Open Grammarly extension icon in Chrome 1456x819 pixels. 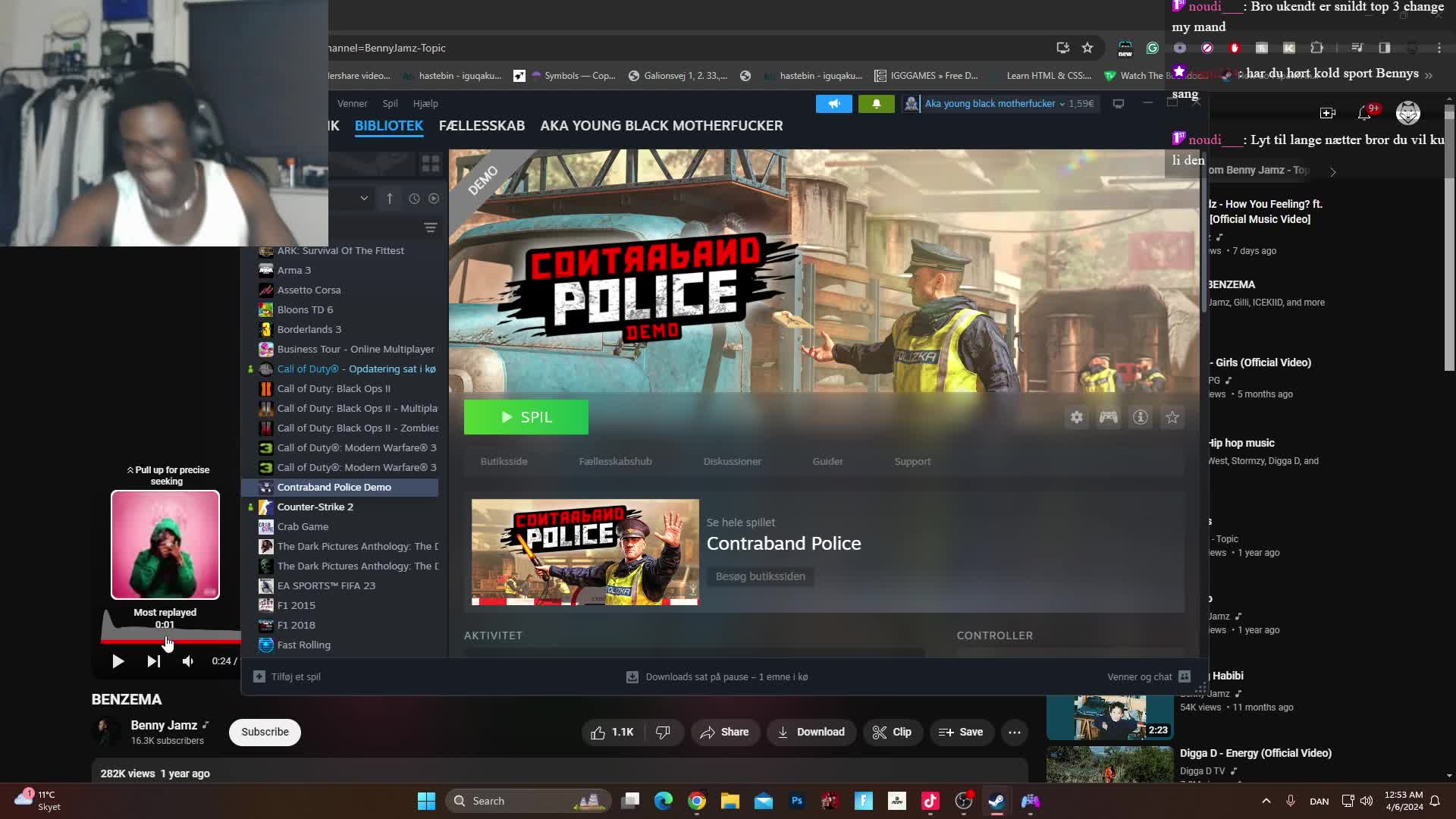coord(1153,48)
